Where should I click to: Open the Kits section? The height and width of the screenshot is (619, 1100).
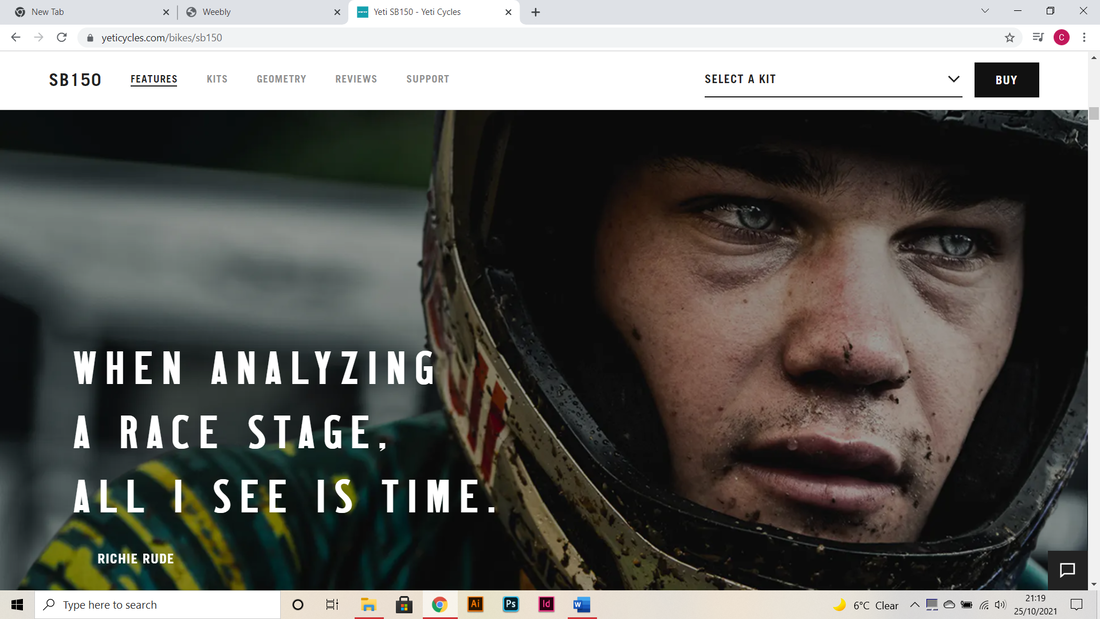pyautogui.click(x=217, y=79)
